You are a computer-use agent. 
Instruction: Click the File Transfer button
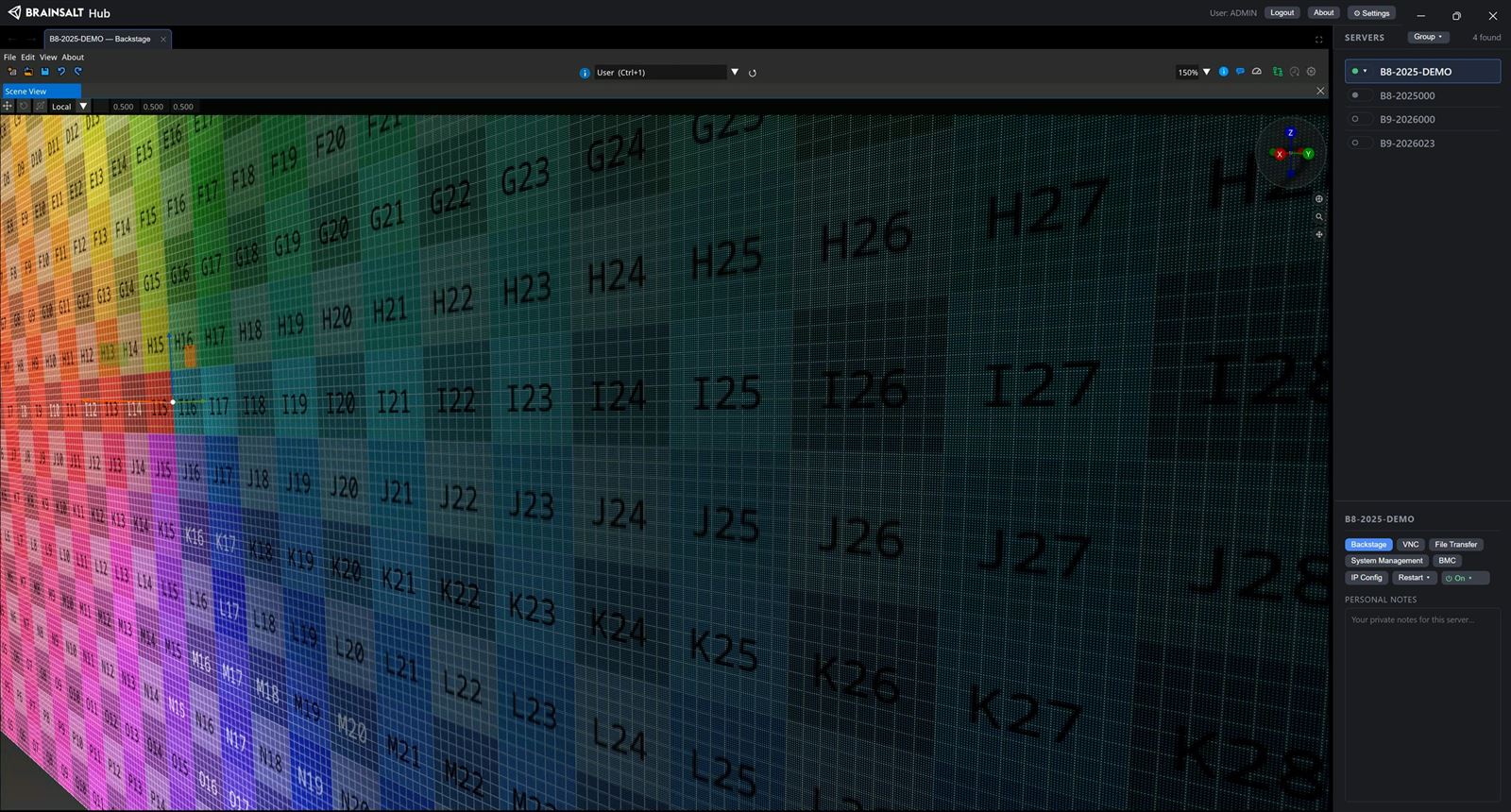coord(1455,545)
